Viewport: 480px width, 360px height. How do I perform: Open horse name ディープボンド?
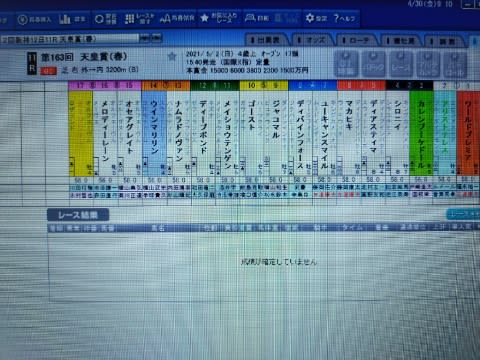coord(203,127)
